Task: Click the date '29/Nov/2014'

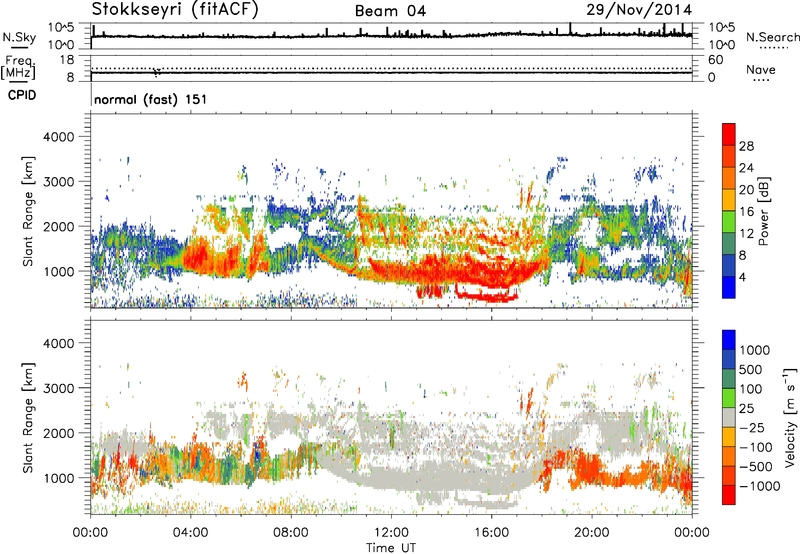Action: pos(639,9)
